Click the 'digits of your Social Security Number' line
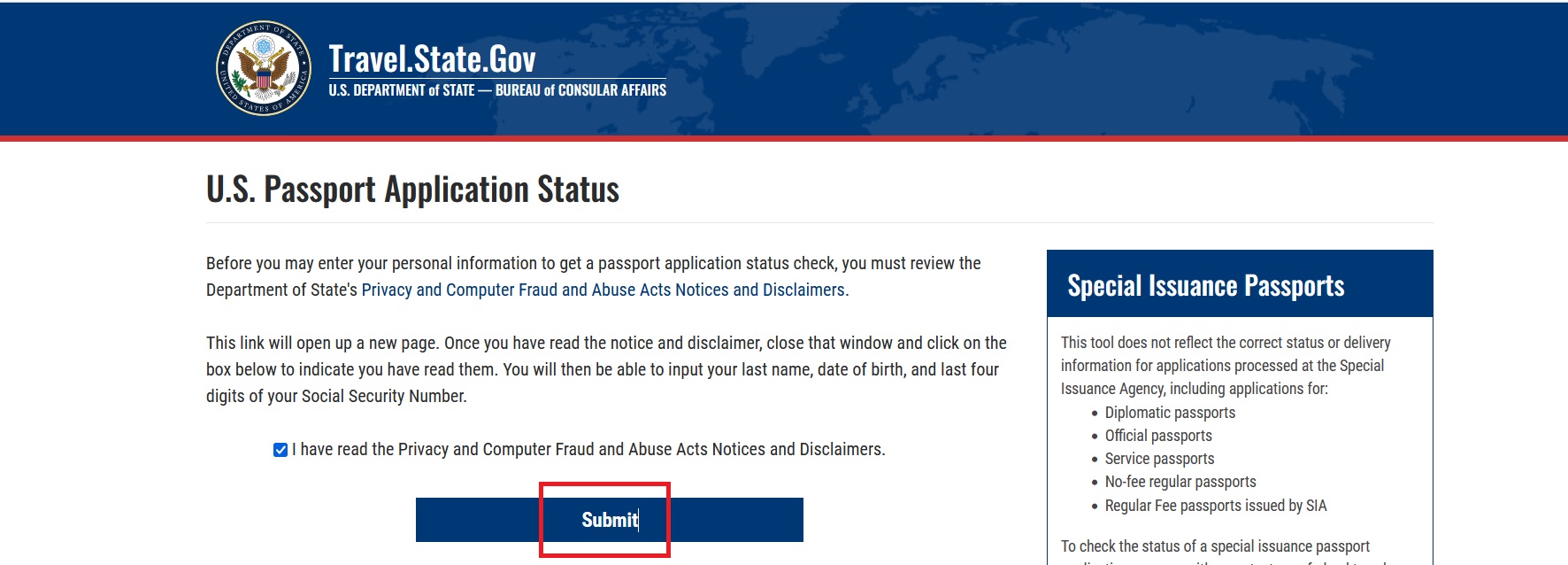 336,396
